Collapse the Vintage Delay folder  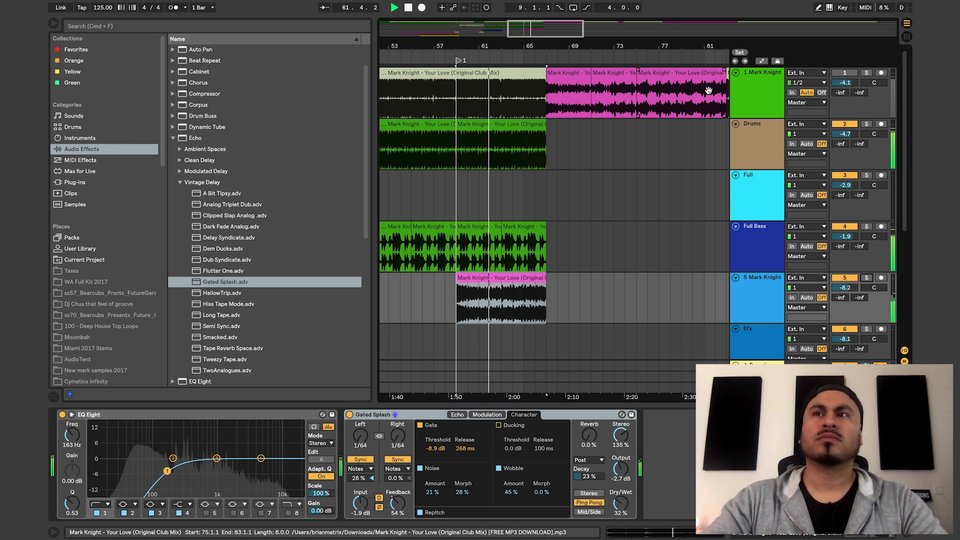point(179,182)
